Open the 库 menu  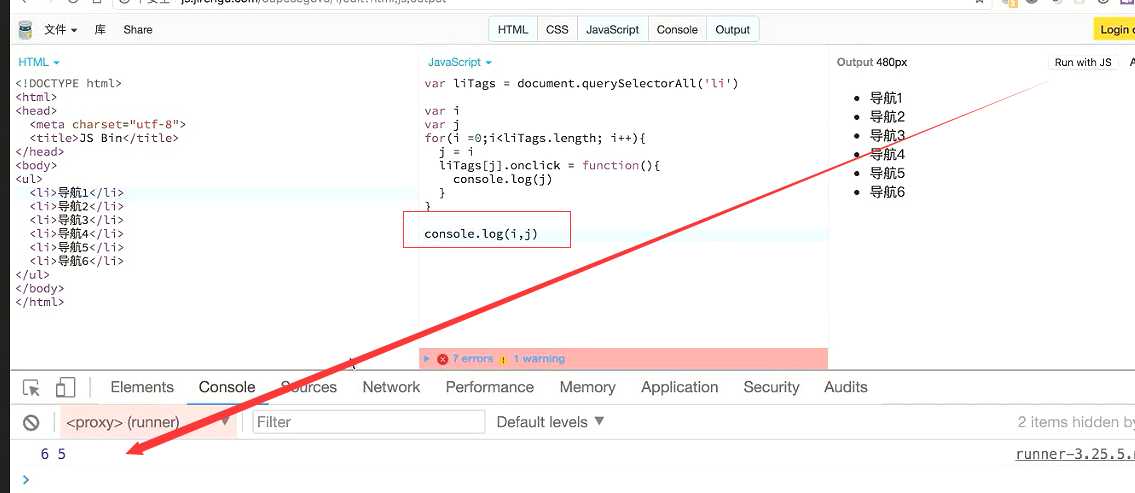101,30
